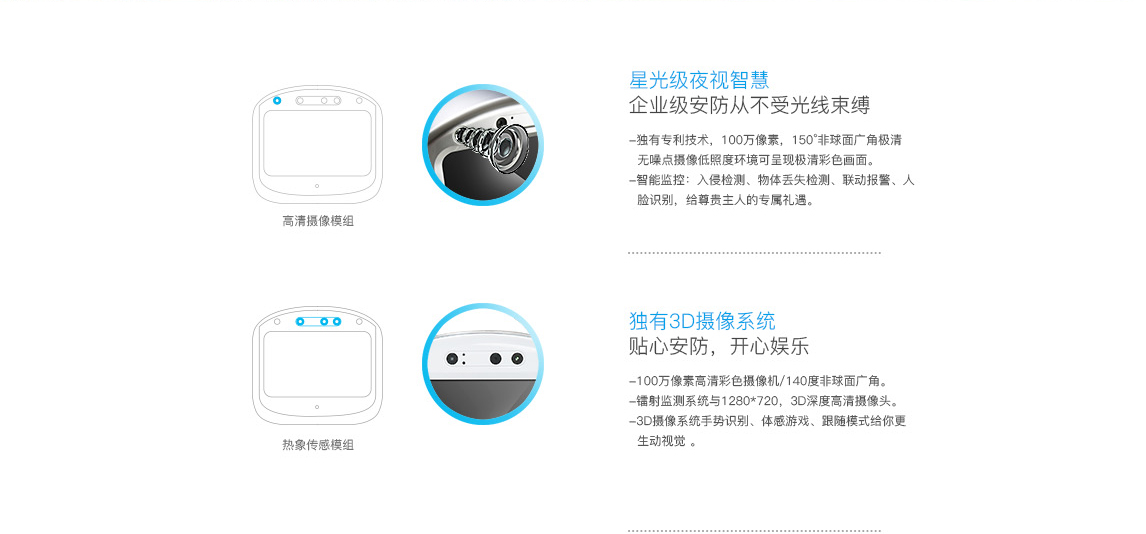
Task: Click the screen area of upper device diagram
Action: [x=318, y=143]
